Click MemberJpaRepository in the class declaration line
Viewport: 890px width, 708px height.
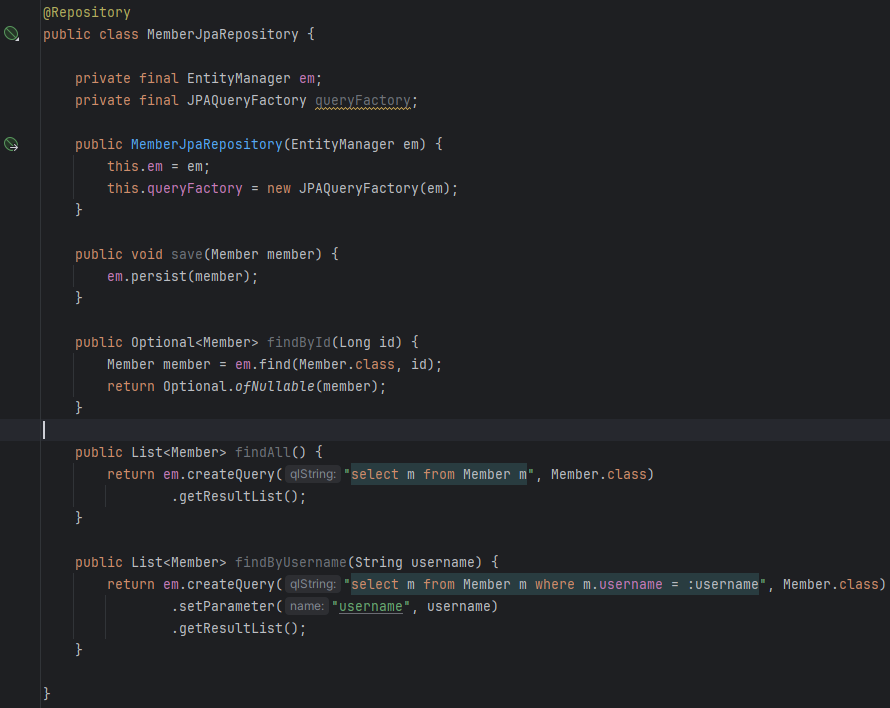tap(222, 35)
